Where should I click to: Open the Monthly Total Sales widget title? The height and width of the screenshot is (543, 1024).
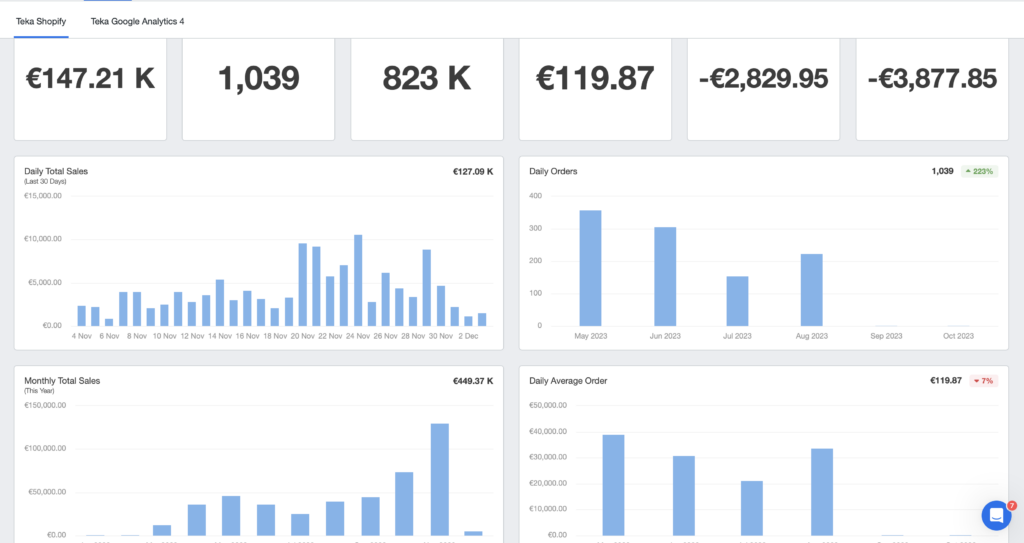[62, 381]
